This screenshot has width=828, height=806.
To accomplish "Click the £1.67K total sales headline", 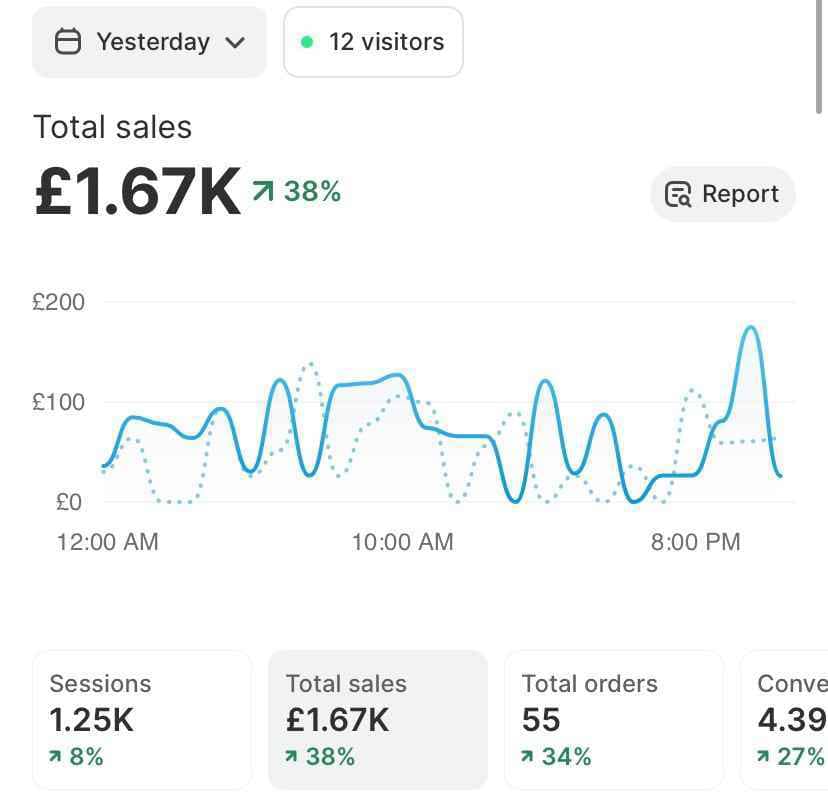I will click(138, 191).
